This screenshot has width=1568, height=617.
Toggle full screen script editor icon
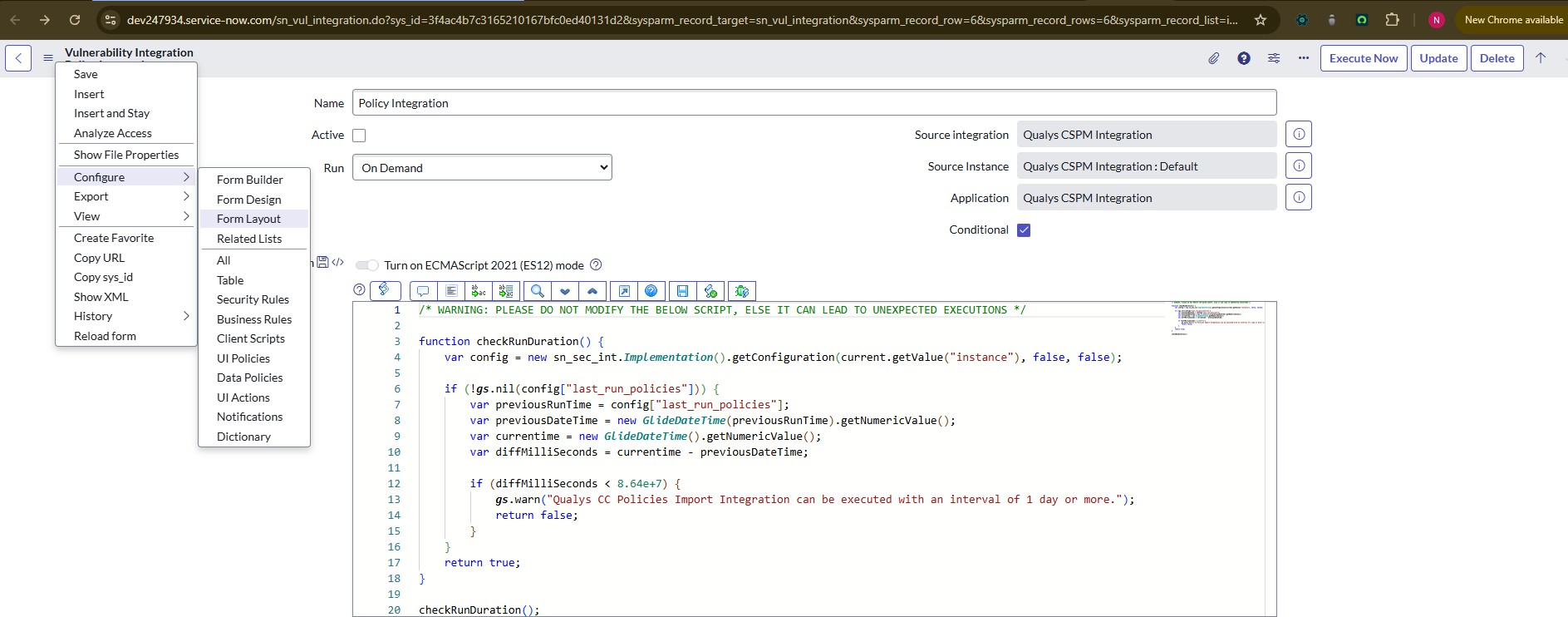point(624,291)
